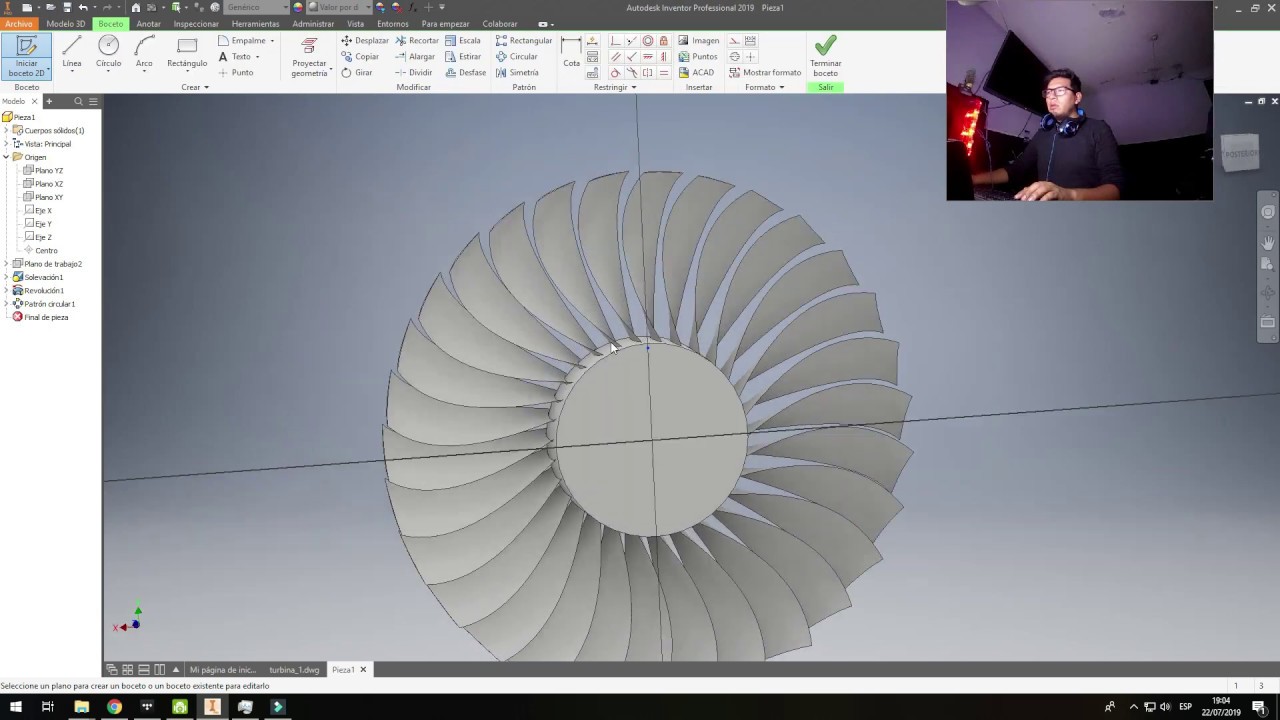Image resolution: width=1280 pixels, height=720 pixels.
Task: Open the model browser hamburger menu
Action: [93, 101]
